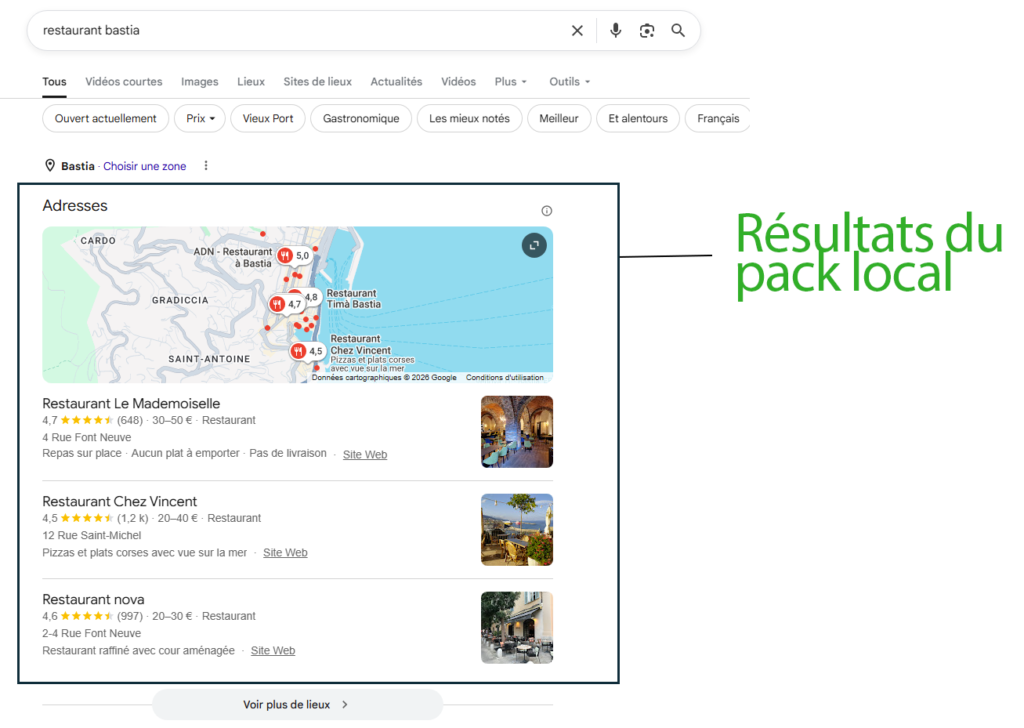1024x728 pixels.
Task: Open the Prix filter dropdown
Action: point(200,118)
